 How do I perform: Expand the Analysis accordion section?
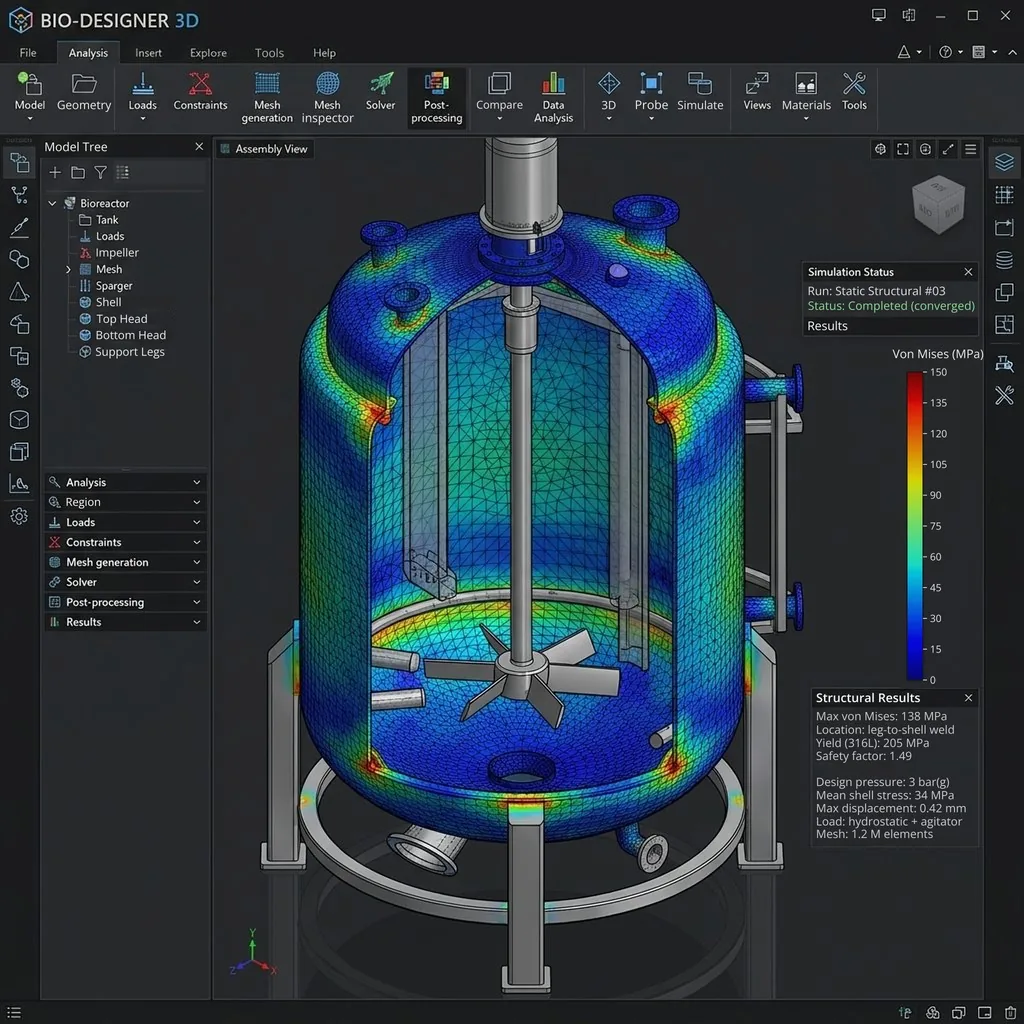[125, 482]
